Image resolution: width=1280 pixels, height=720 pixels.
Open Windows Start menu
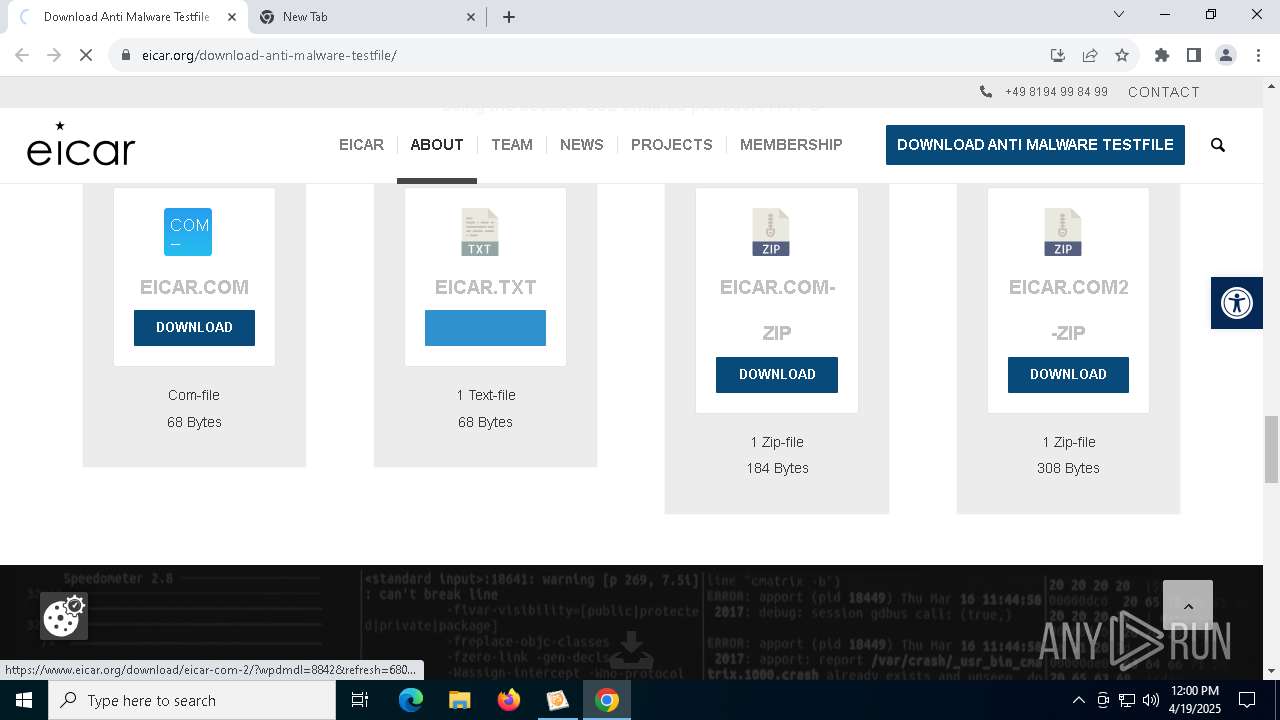click(24, 700)
